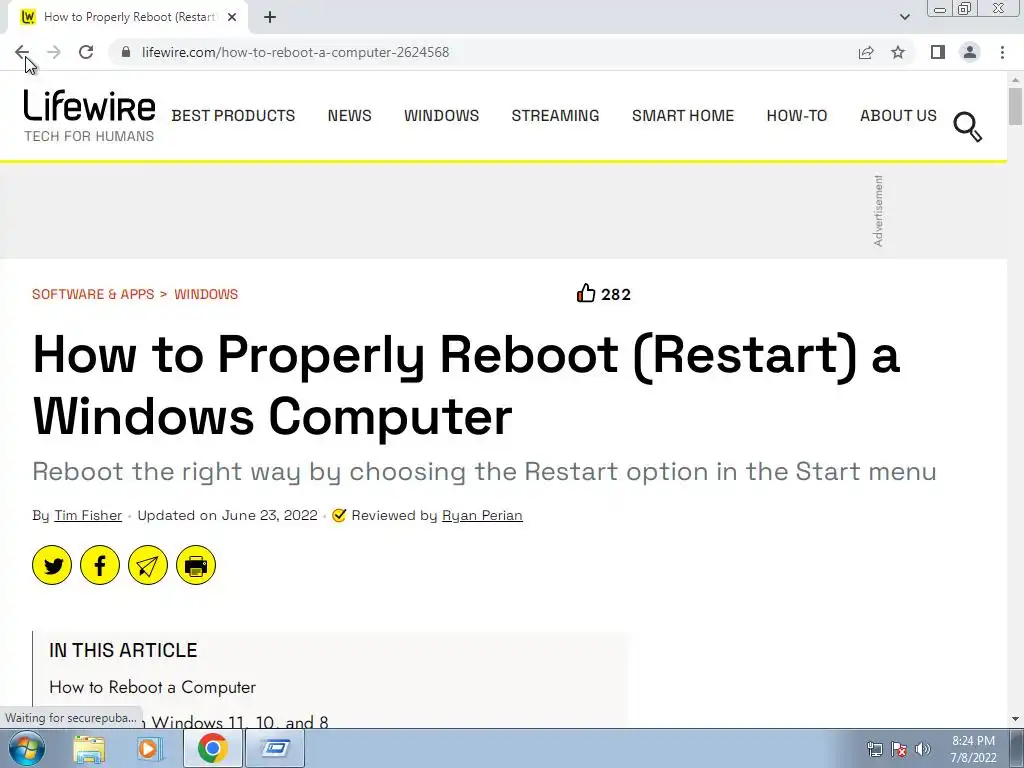This screenshot has width=1024, height=768.
Task: Open the Chrome profile avatar
Action: [x=970, y=52]
